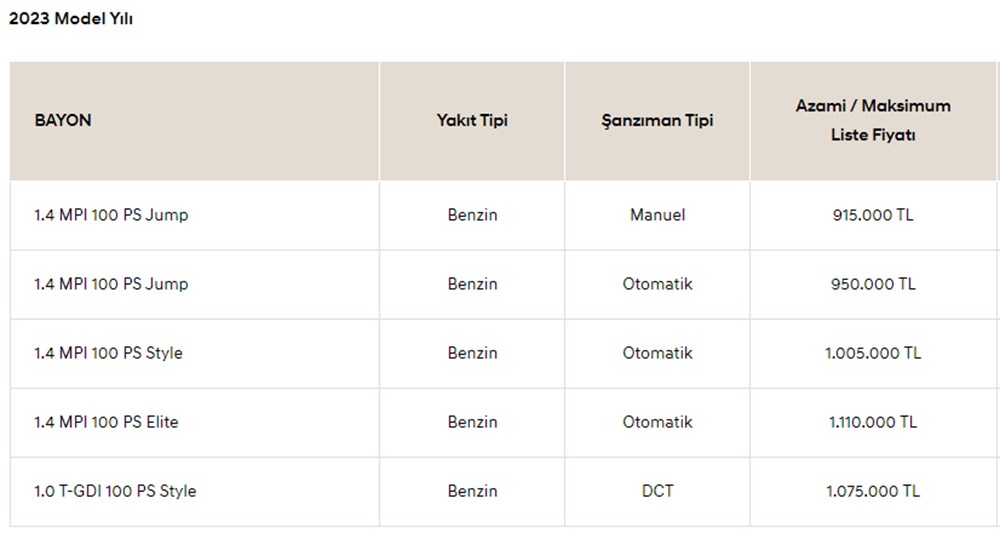Click the 1.075.000 TL price
Screen dimensions: 1000x533
873,491
